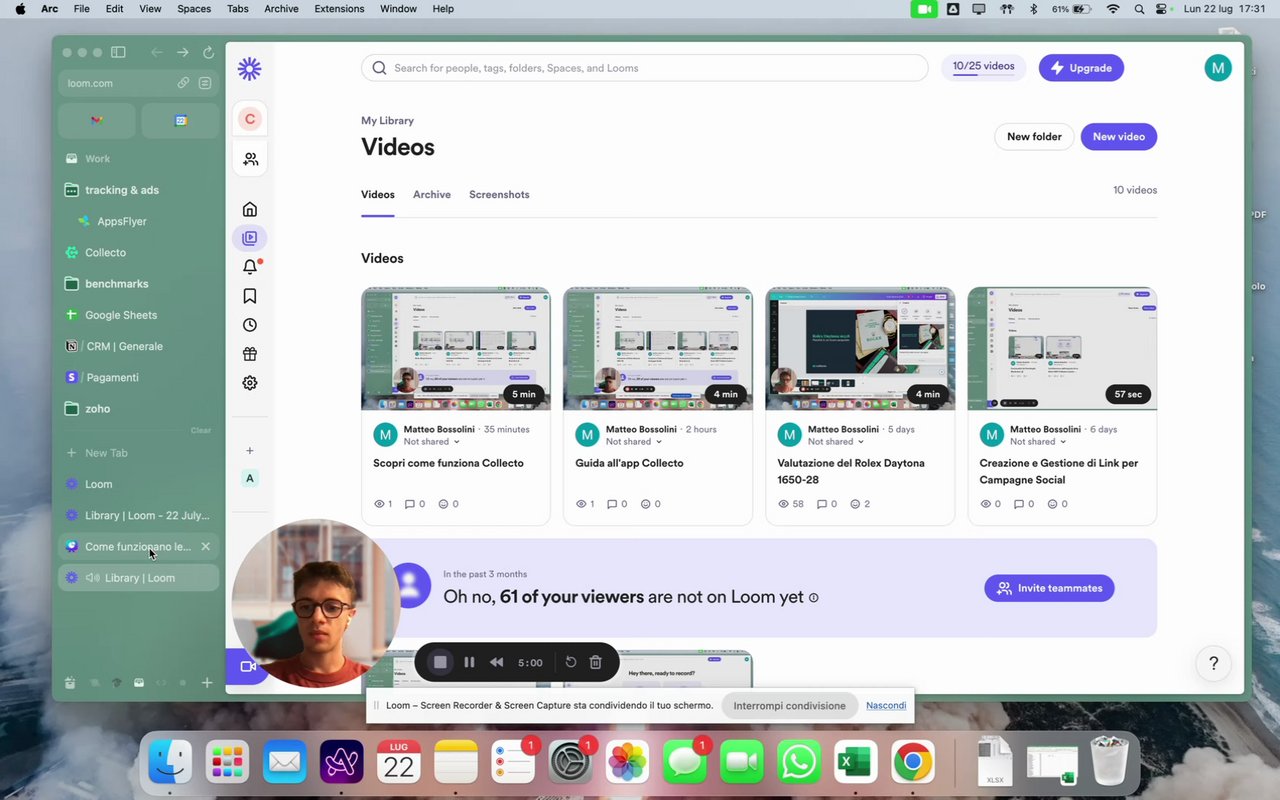
Task: Click the Loom starburst logo
Action: tap(250, 68)
